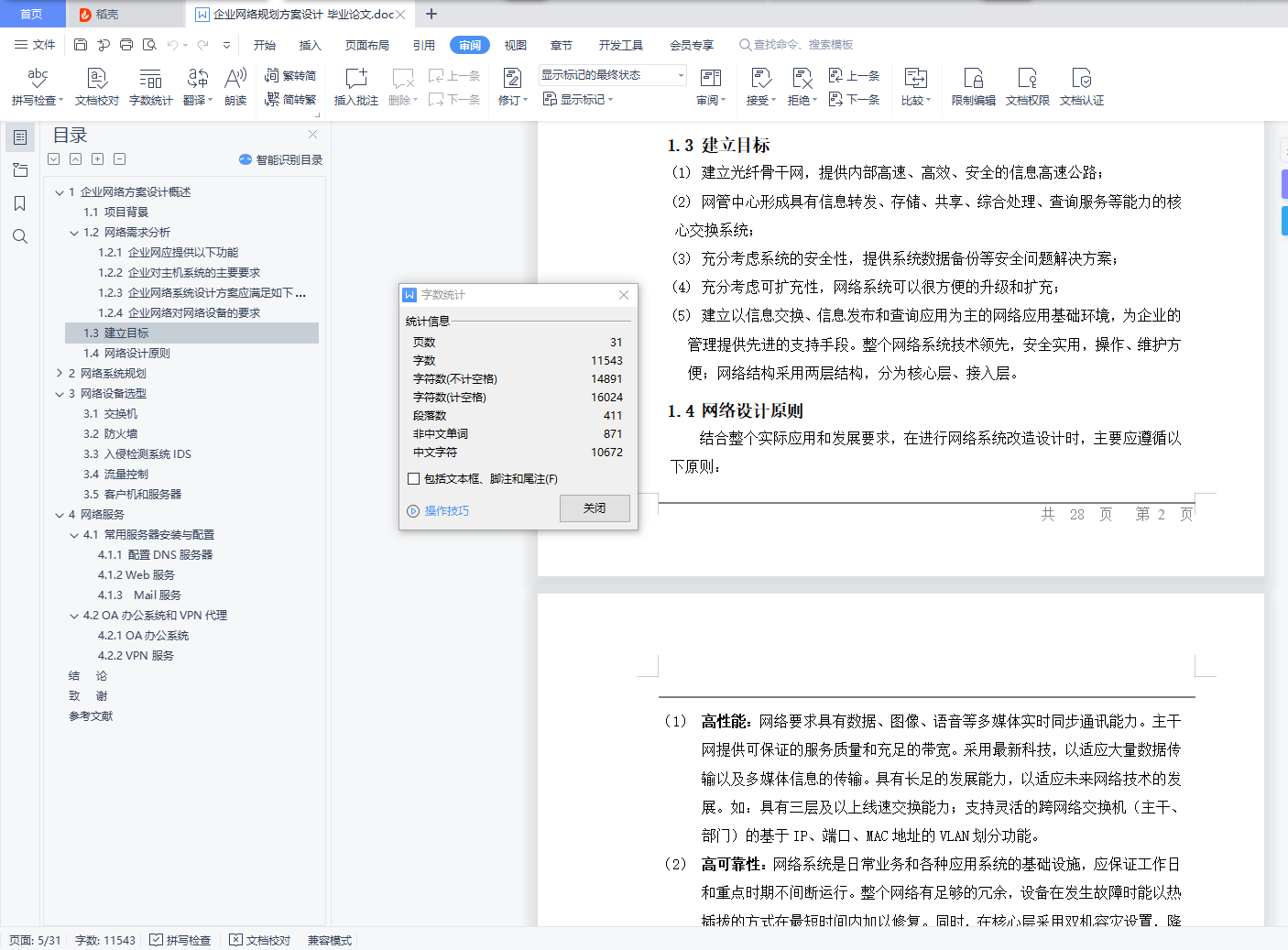1288x950 pixels.
Task: Jump to 4.1.3 Mail 服务 in the outline
Action: pyautogui.click(x=140, y=595)
